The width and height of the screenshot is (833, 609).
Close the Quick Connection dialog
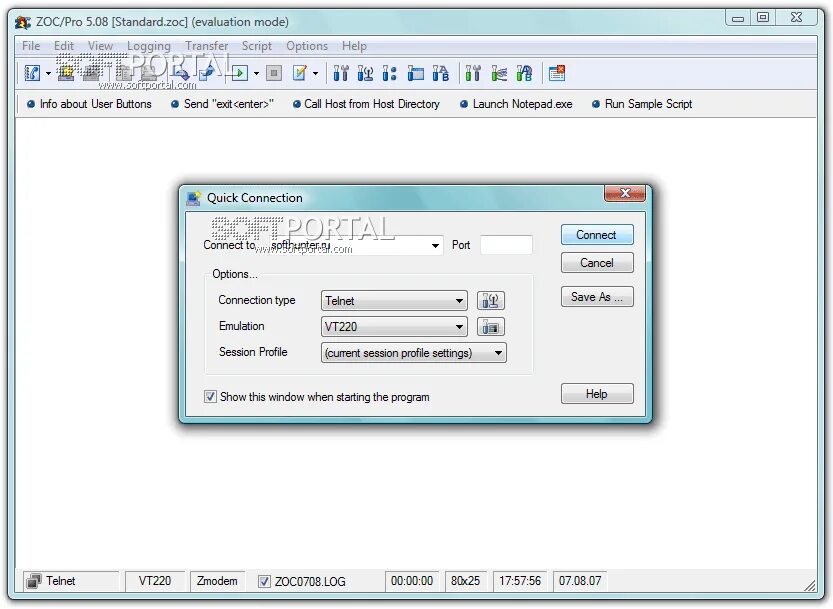point(625,193)
